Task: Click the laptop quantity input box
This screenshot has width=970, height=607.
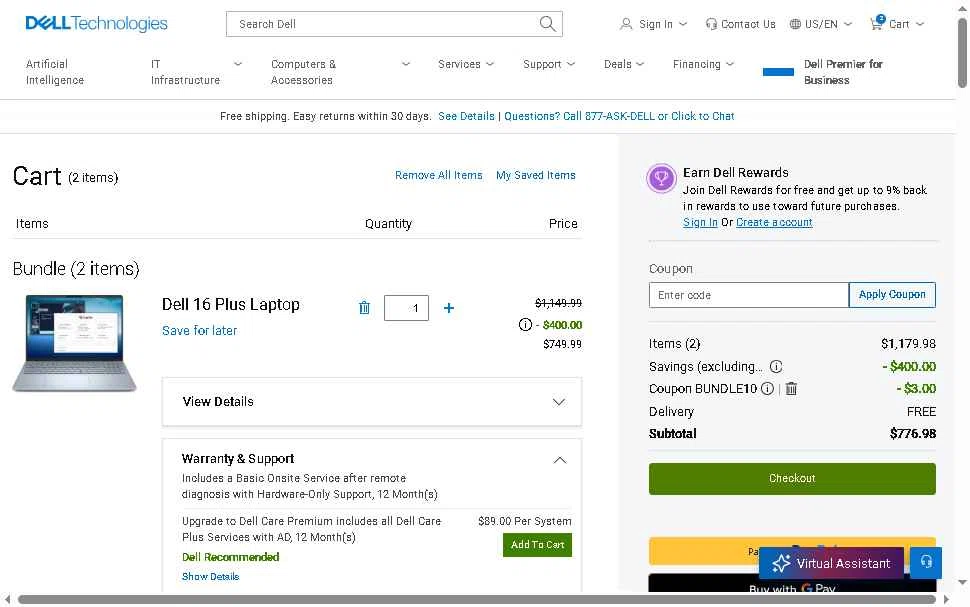Action: [x=406, y=308]
